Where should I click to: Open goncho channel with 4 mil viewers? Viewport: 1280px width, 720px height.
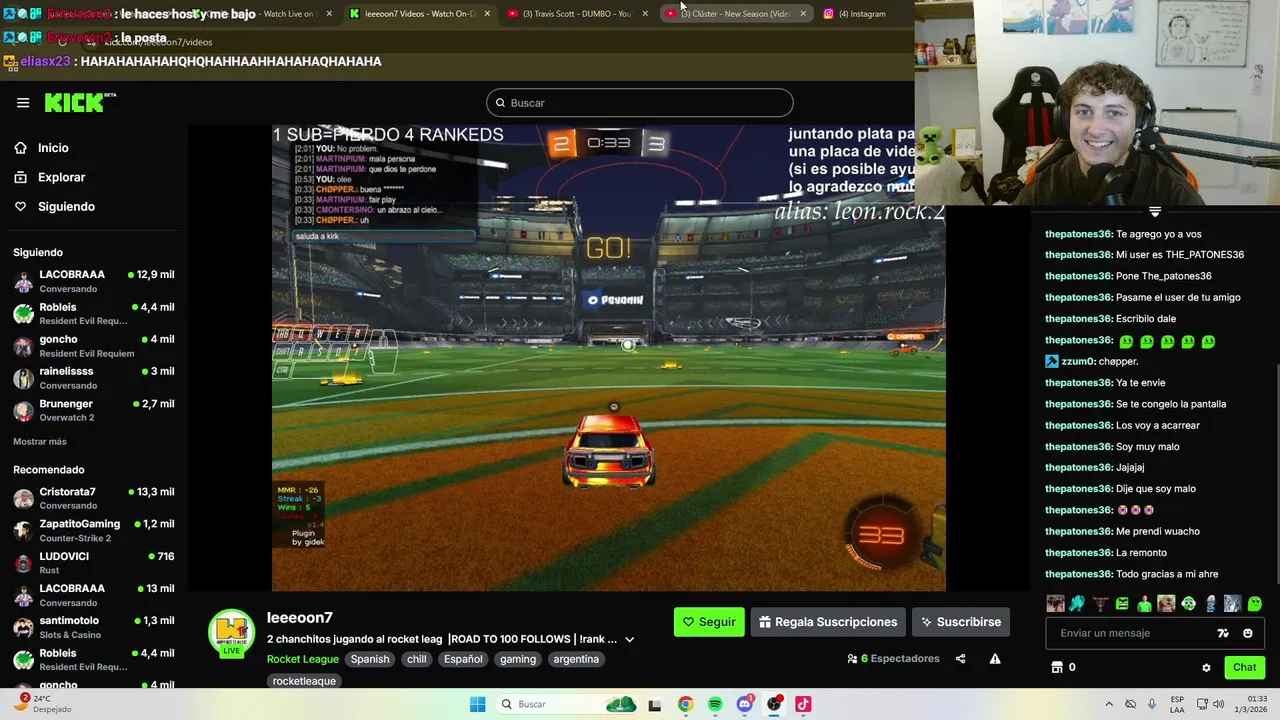click(x=94, y=346)
